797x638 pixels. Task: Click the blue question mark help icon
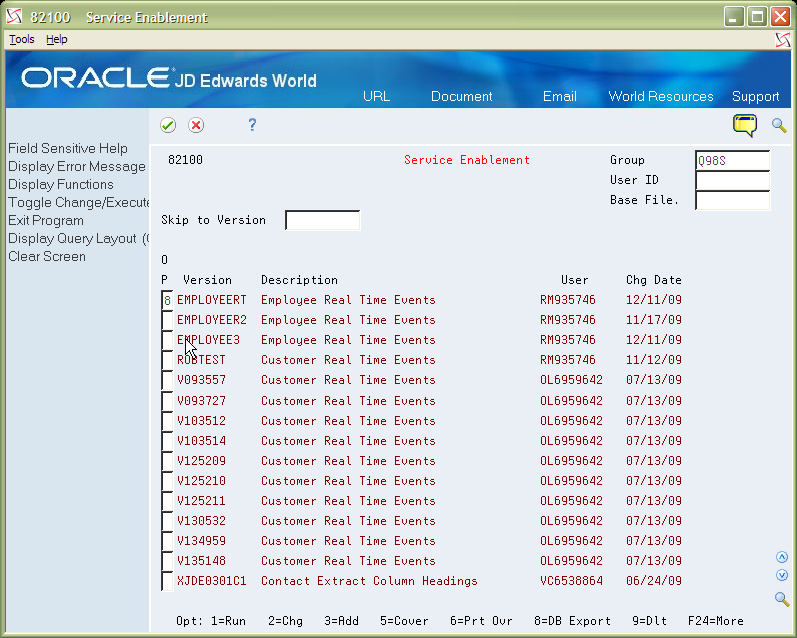[x=252, y=125]
